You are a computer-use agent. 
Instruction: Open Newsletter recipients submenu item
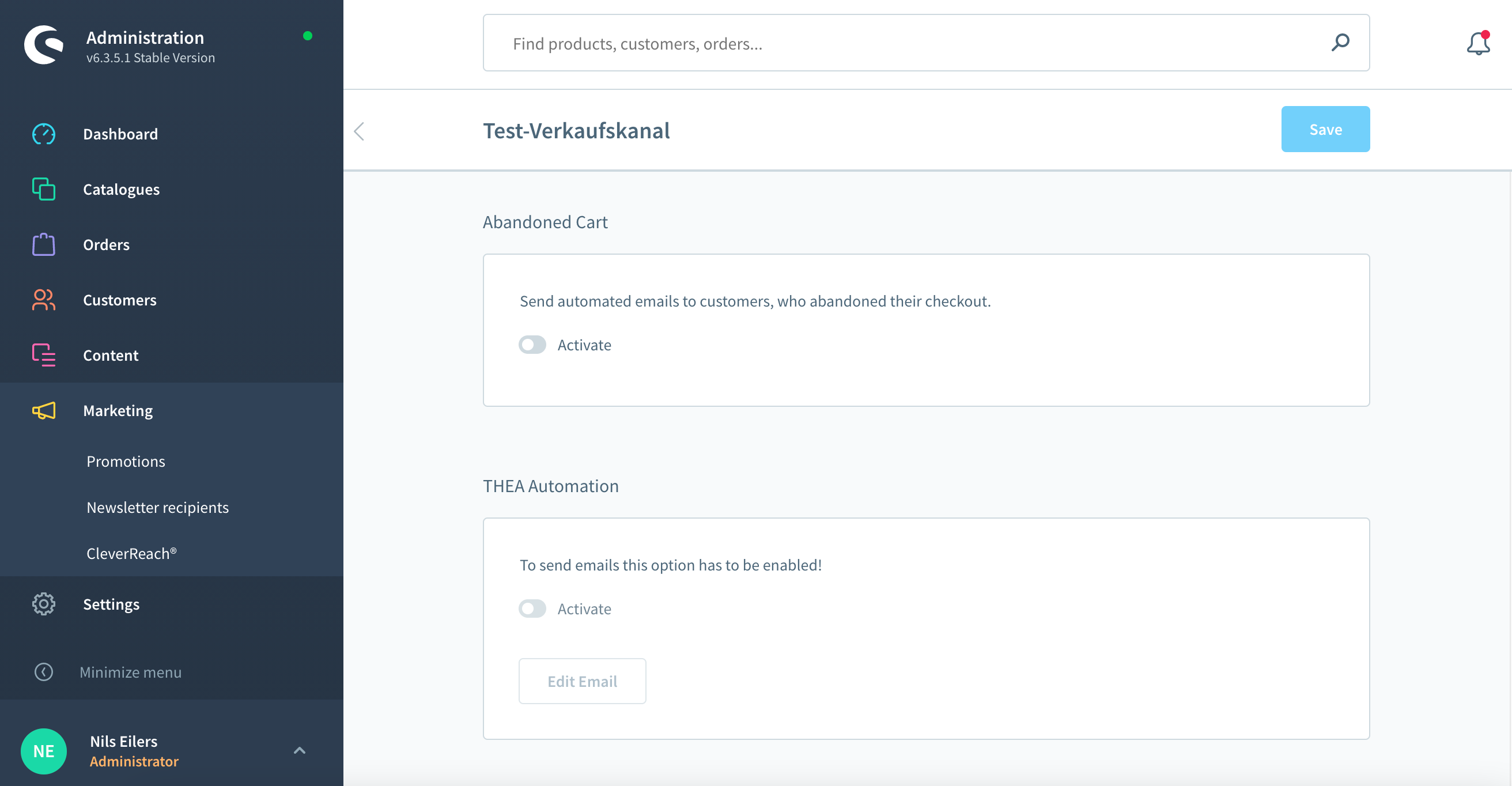tap(157, 507)
